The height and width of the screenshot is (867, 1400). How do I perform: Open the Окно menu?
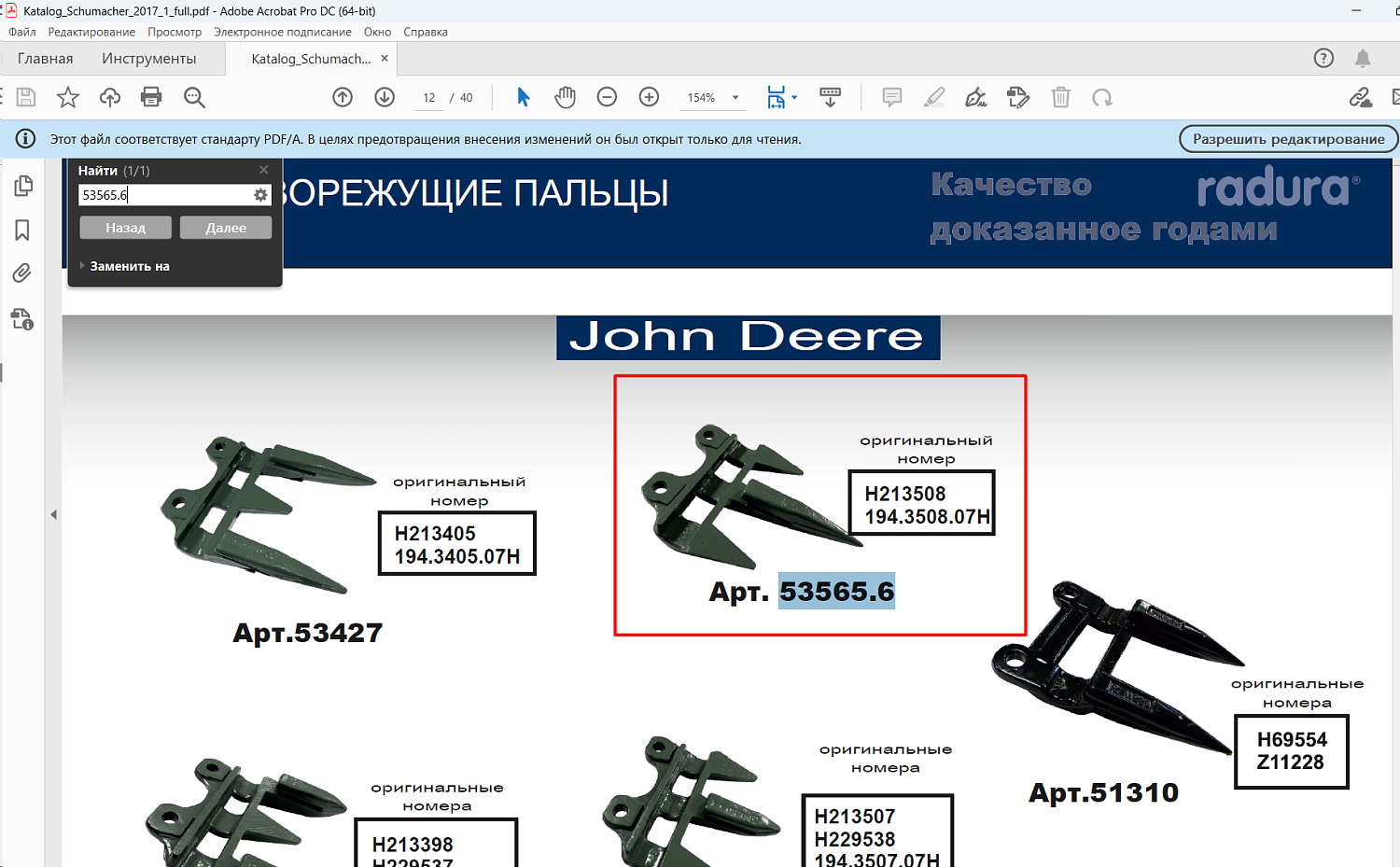tap(378, 32)
